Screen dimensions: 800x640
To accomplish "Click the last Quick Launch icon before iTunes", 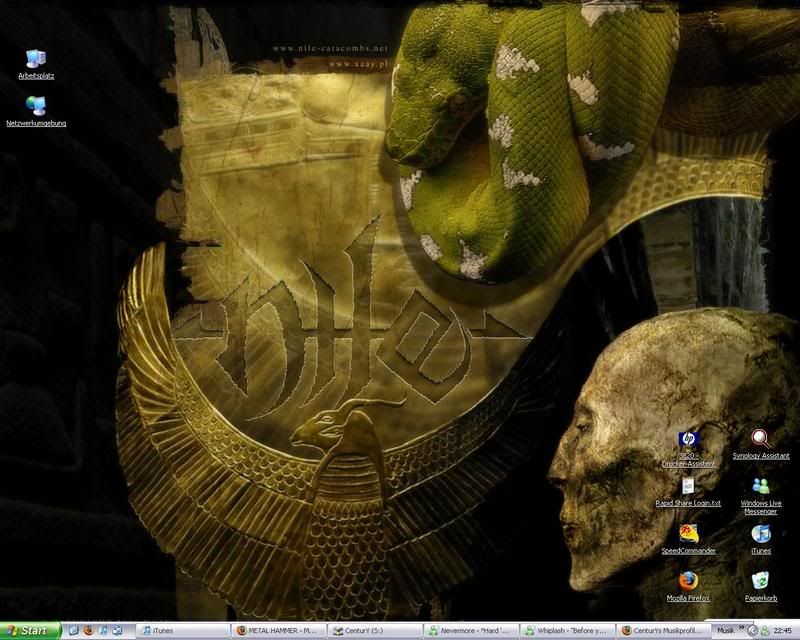I will (x=117, y=631).
